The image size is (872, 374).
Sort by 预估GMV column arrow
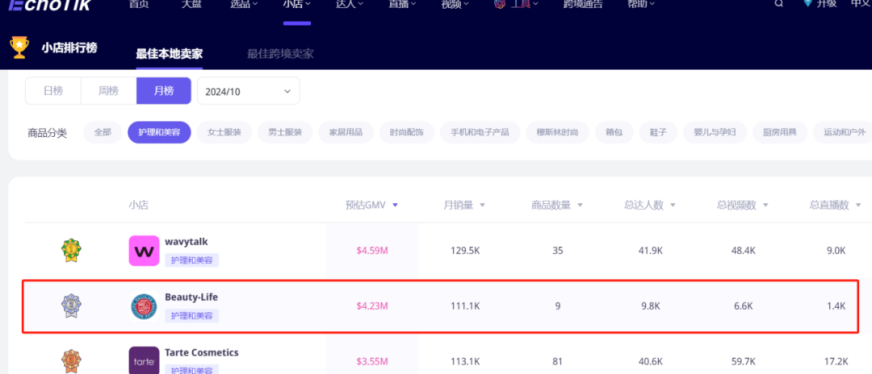(x=395, y=205)
